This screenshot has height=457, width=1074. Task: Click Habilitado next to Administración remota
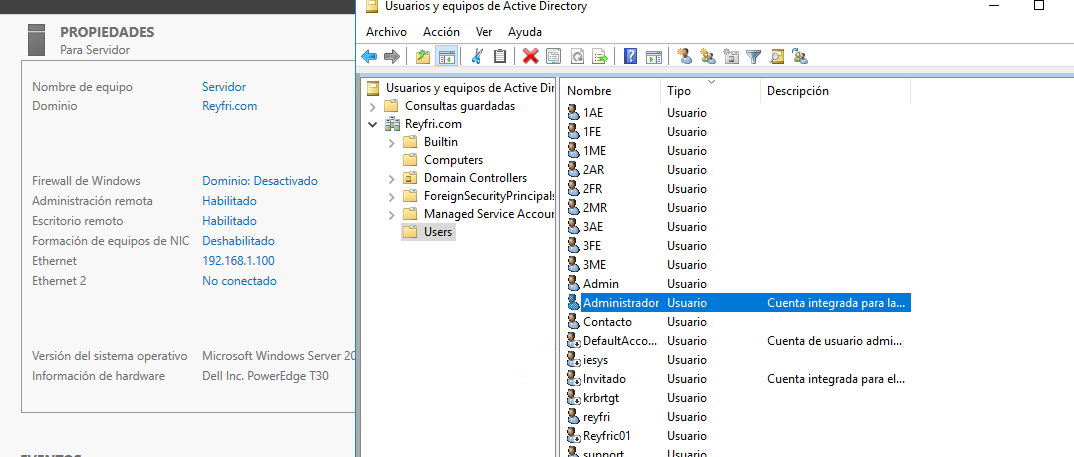(x=229, y=201)
